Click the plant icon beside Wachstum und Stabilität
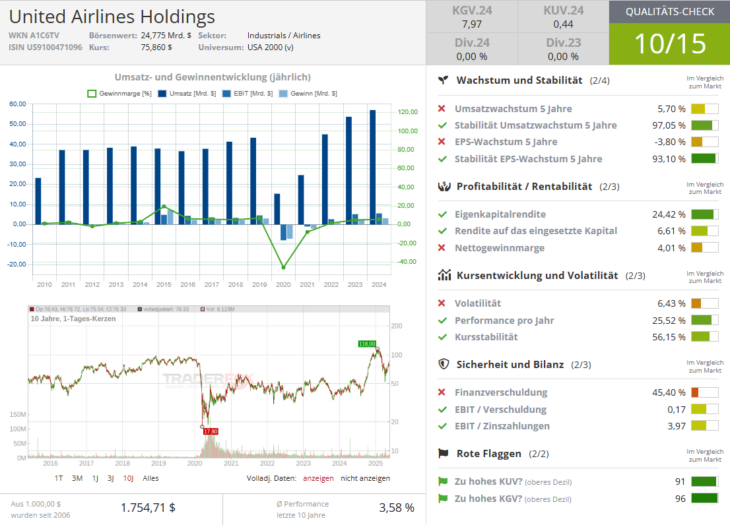Image resolution: width=730 pixels, height=525 pixels. click(x=443, y=80)
